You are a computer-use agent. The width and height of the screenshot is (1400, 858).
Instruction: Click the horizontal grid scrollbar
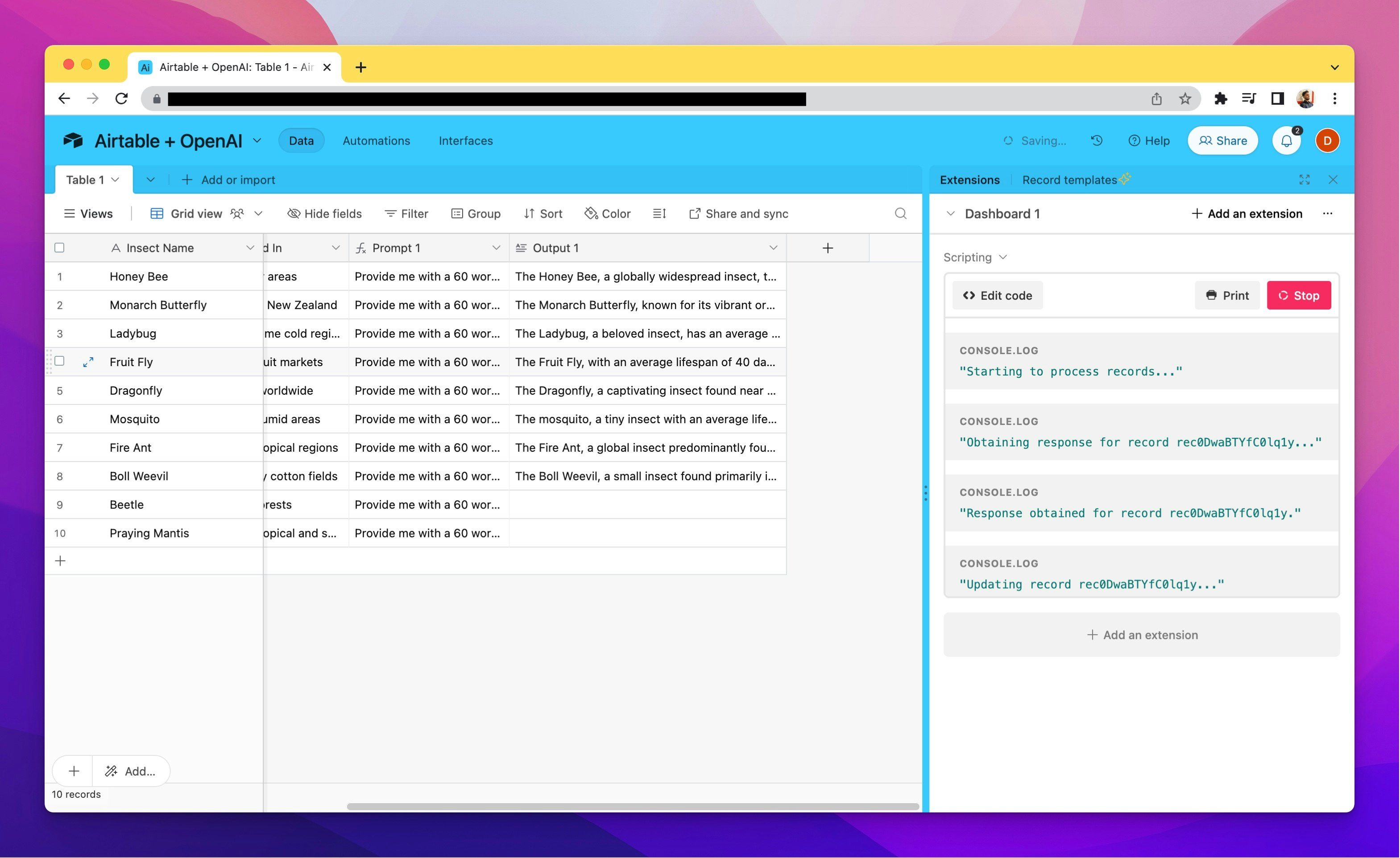coord(633,806)
